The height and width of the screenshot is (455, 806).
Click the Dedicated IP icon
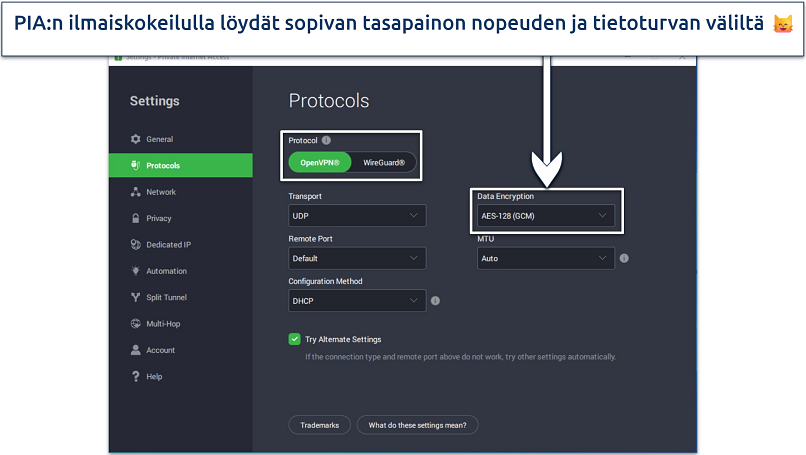click(135, 244)
